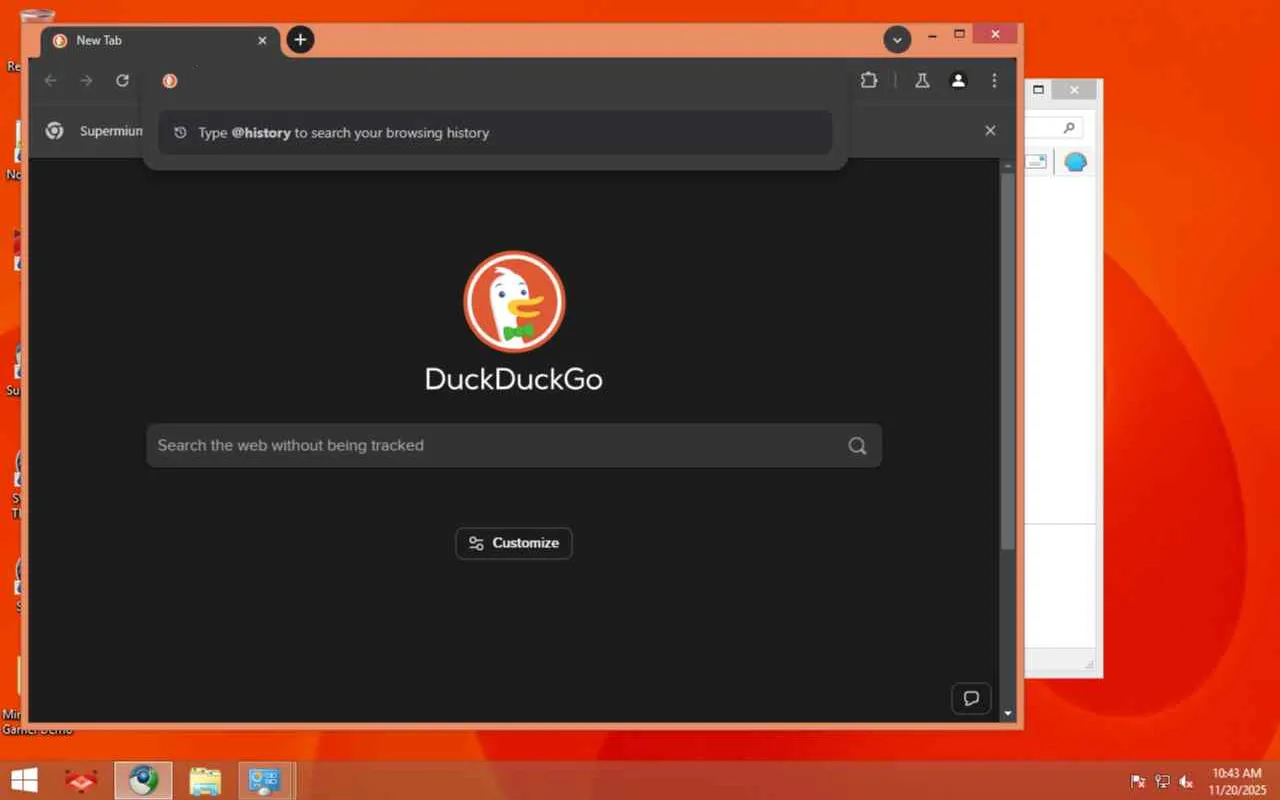Viewport: 1280px width, 800px height.
Task: Reload the current page
Action: click(x=122, y=81)
